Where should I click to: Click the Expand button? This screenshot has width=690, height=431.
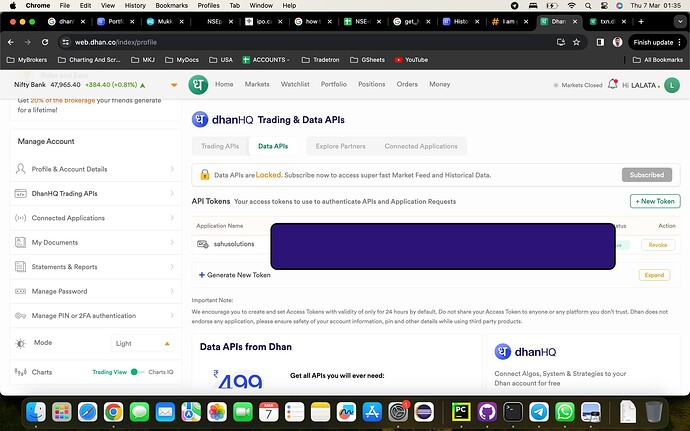click(x=654, y=275)
